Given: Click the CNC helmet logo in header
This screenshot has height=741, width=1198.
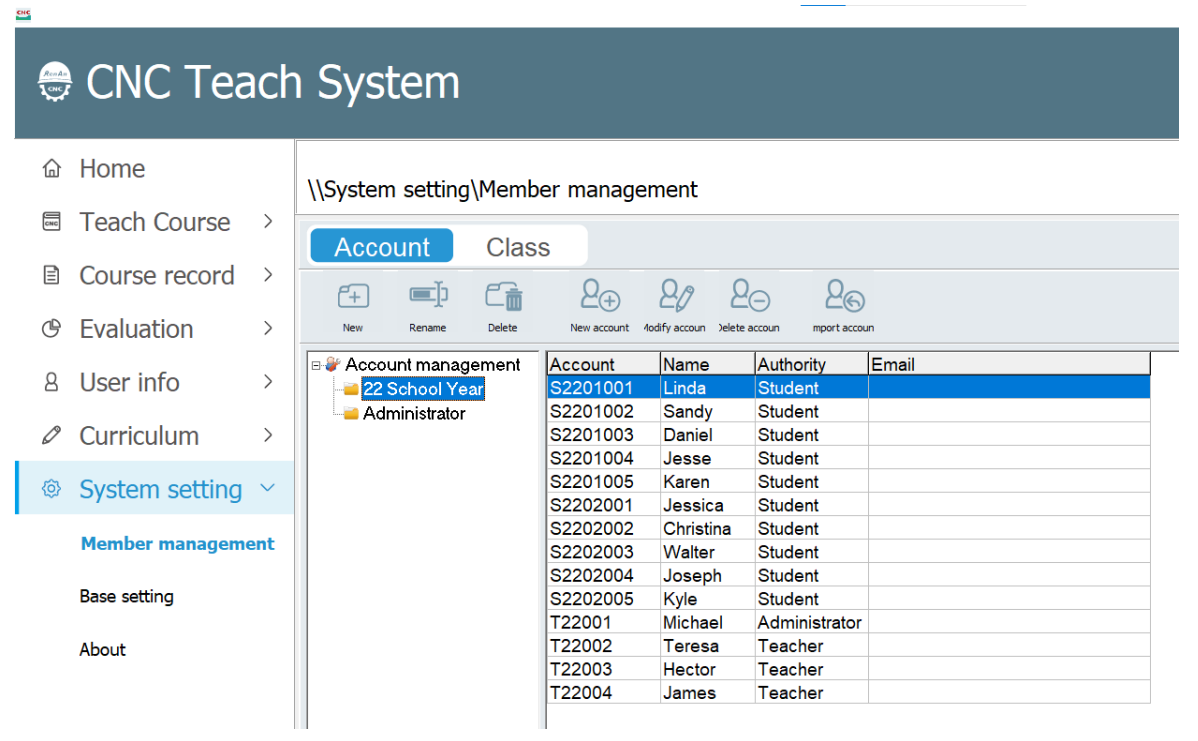Looking at the screenshot, I should pos(55,82).
